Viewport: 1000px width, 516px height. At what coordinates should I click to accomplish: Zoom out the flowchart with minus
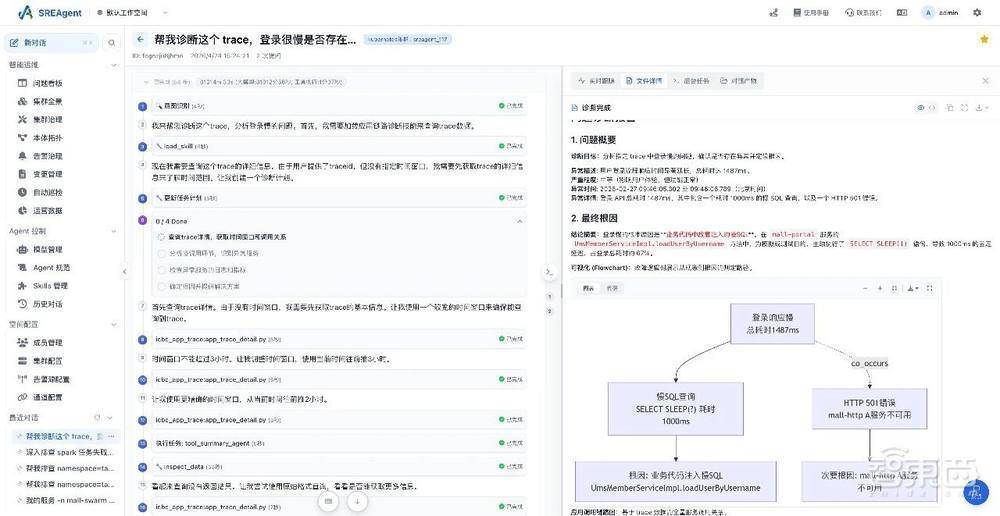pos(865,288)
